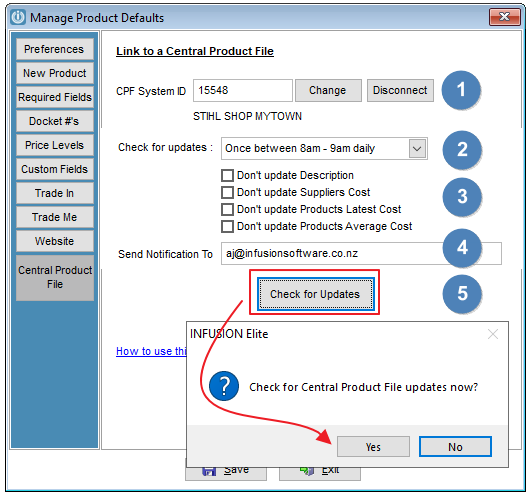Click the Exit button icon

[x=307, y=471]
